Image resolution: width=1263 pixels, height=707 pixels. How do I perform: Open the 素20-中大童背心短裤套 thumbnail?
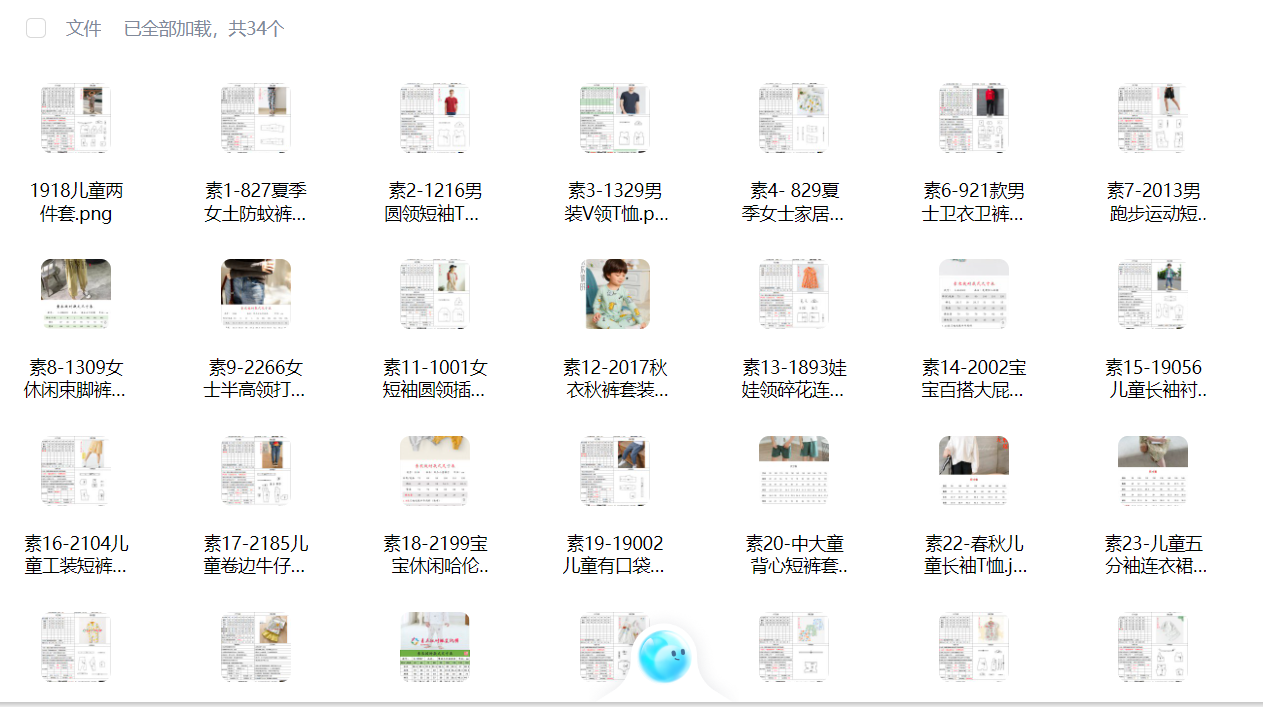[x=794, y=471]
